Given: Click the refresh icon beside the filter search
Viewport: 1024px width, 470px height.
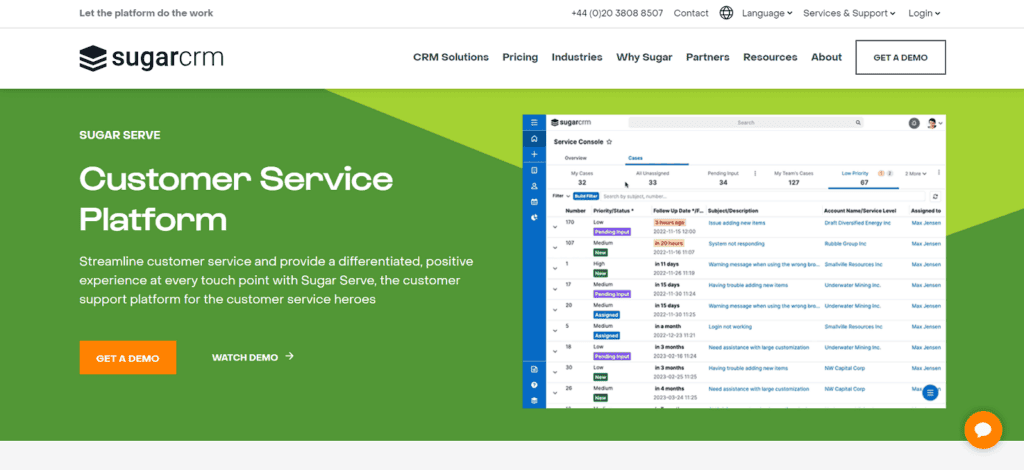Looking at the screenshot, I should point(935,196).
